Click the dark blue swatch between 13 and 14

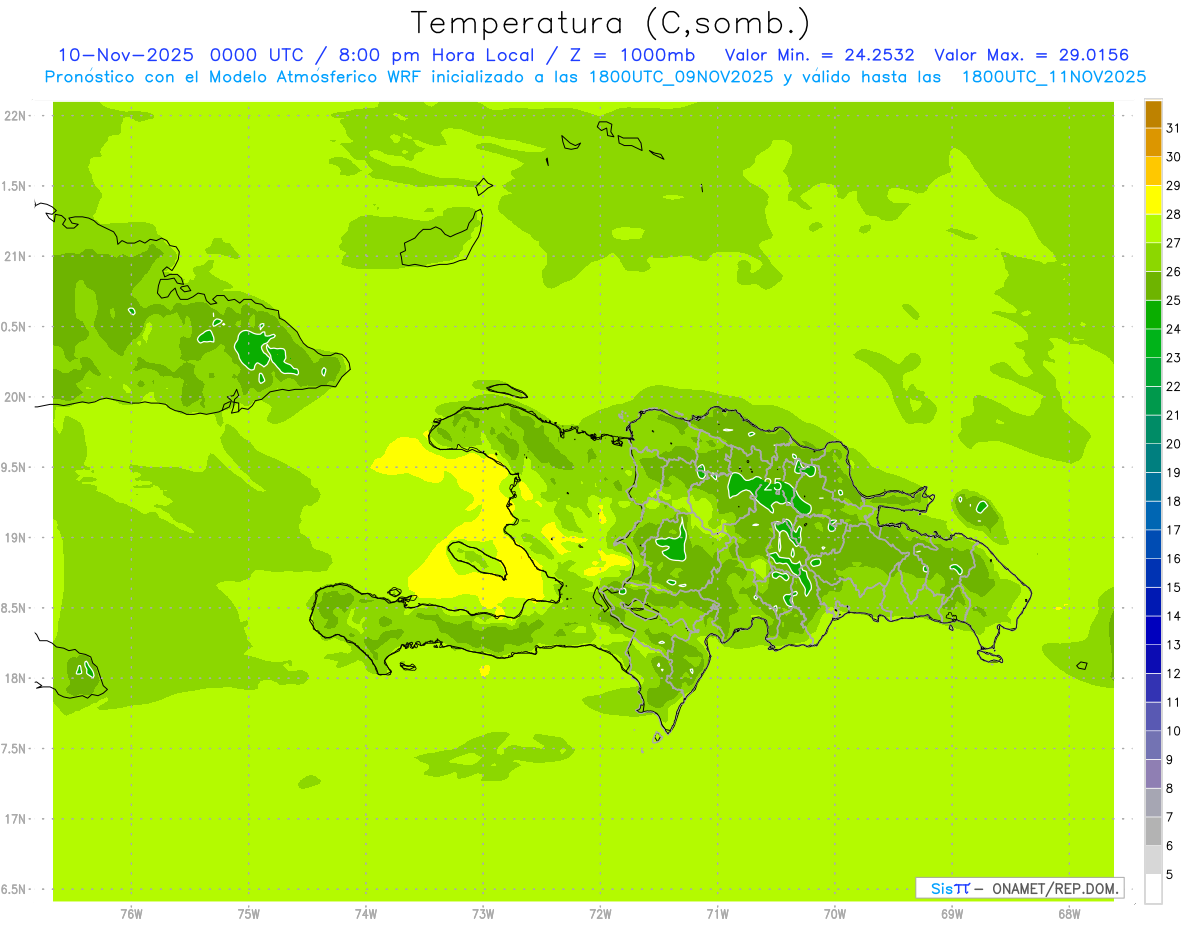(1153, 631)
